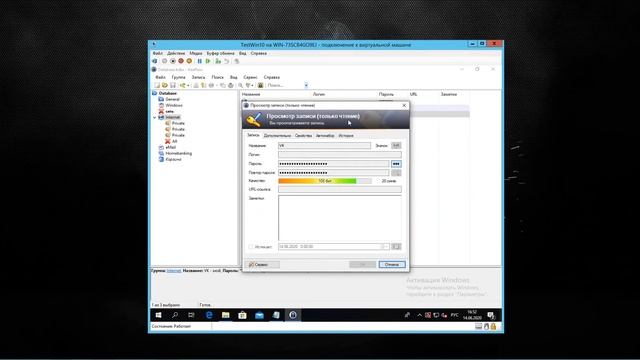
Task: Switch to the История tab
Action: pyautogui.click(x=346, y=136)
